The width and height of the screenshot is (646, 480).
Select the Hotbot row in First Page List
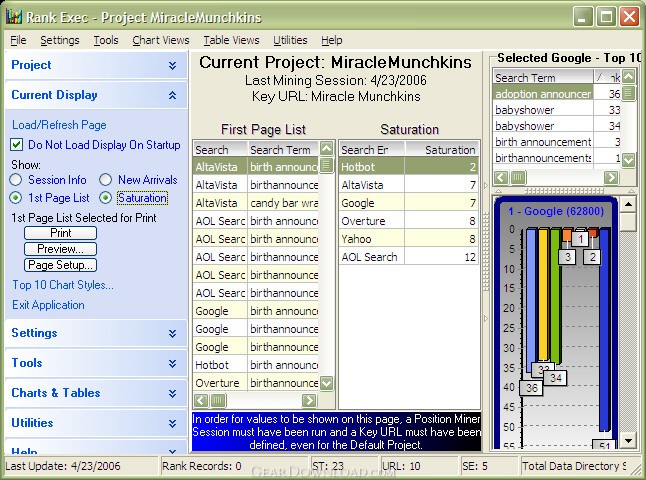point(255,365)
